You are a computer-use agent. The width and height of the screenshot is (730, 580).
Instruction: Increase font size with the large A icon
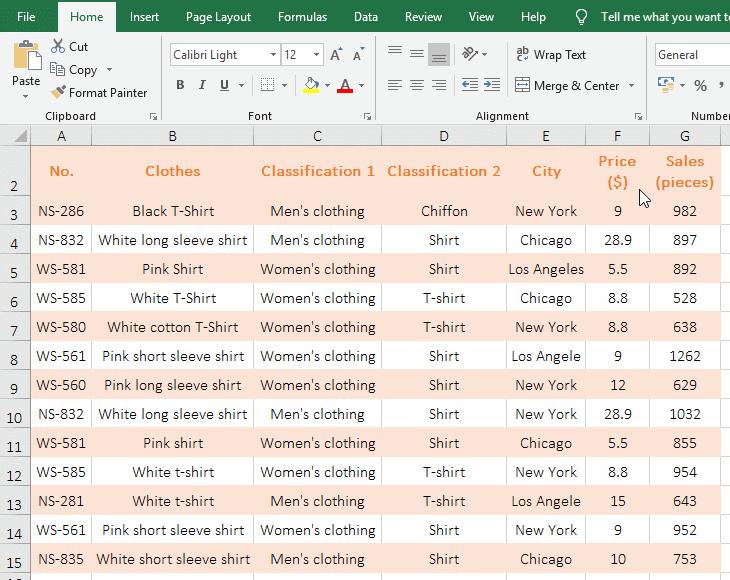[x=336, y=55]
